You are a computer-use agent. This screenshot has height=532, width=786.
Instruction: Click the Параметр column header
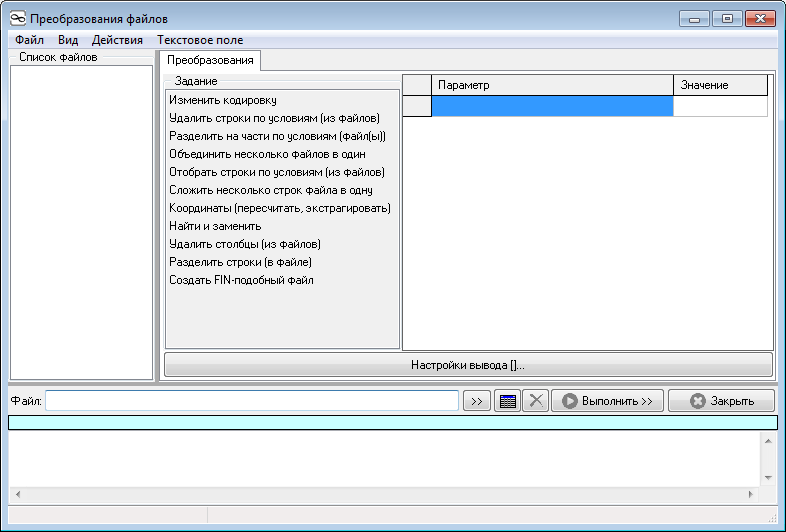point(552,85)
